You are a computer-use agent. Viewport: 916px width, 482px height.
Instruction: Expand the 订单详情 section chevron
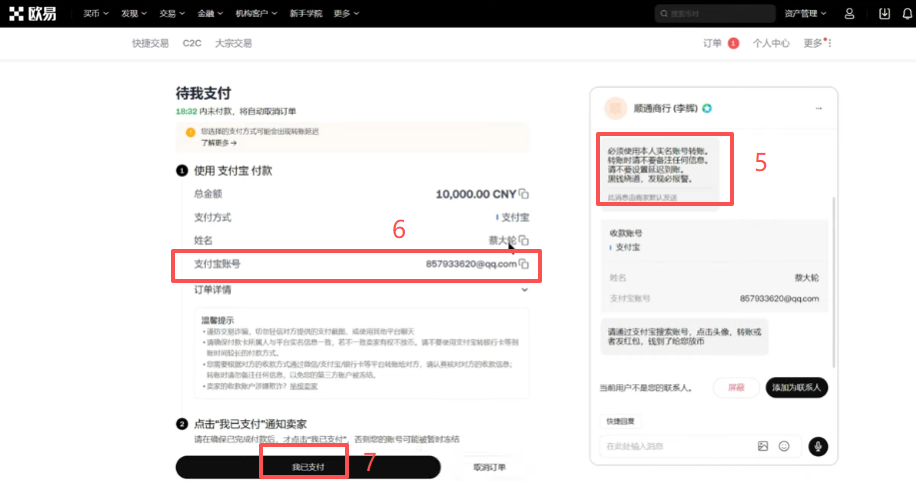pyautogui.click(x=525, y=290)
